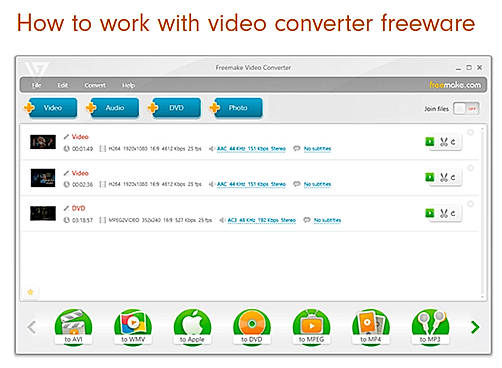Viewport: 502px width, 368px height.
Task: Play the DVD item with green play icon
Action: (430, 213)
